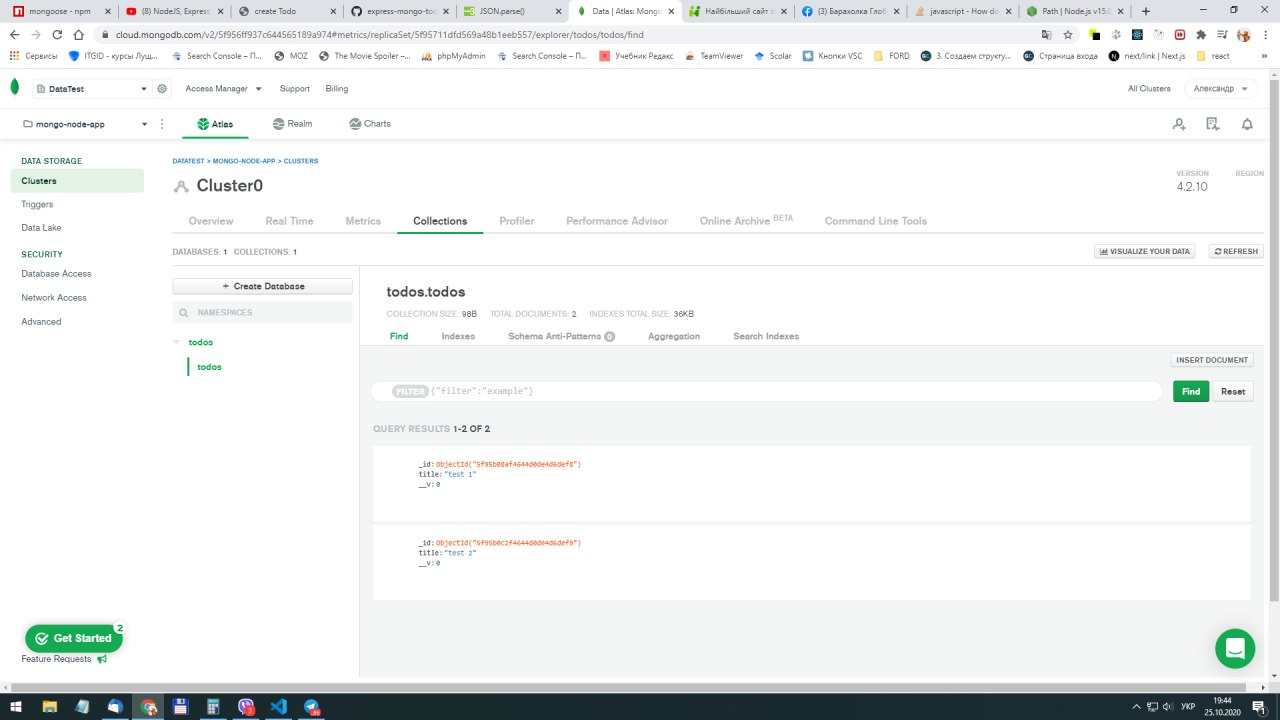Screen dimensions: 1280x720
Task: Collapse the todos database tree
Action: click(177, 342)
